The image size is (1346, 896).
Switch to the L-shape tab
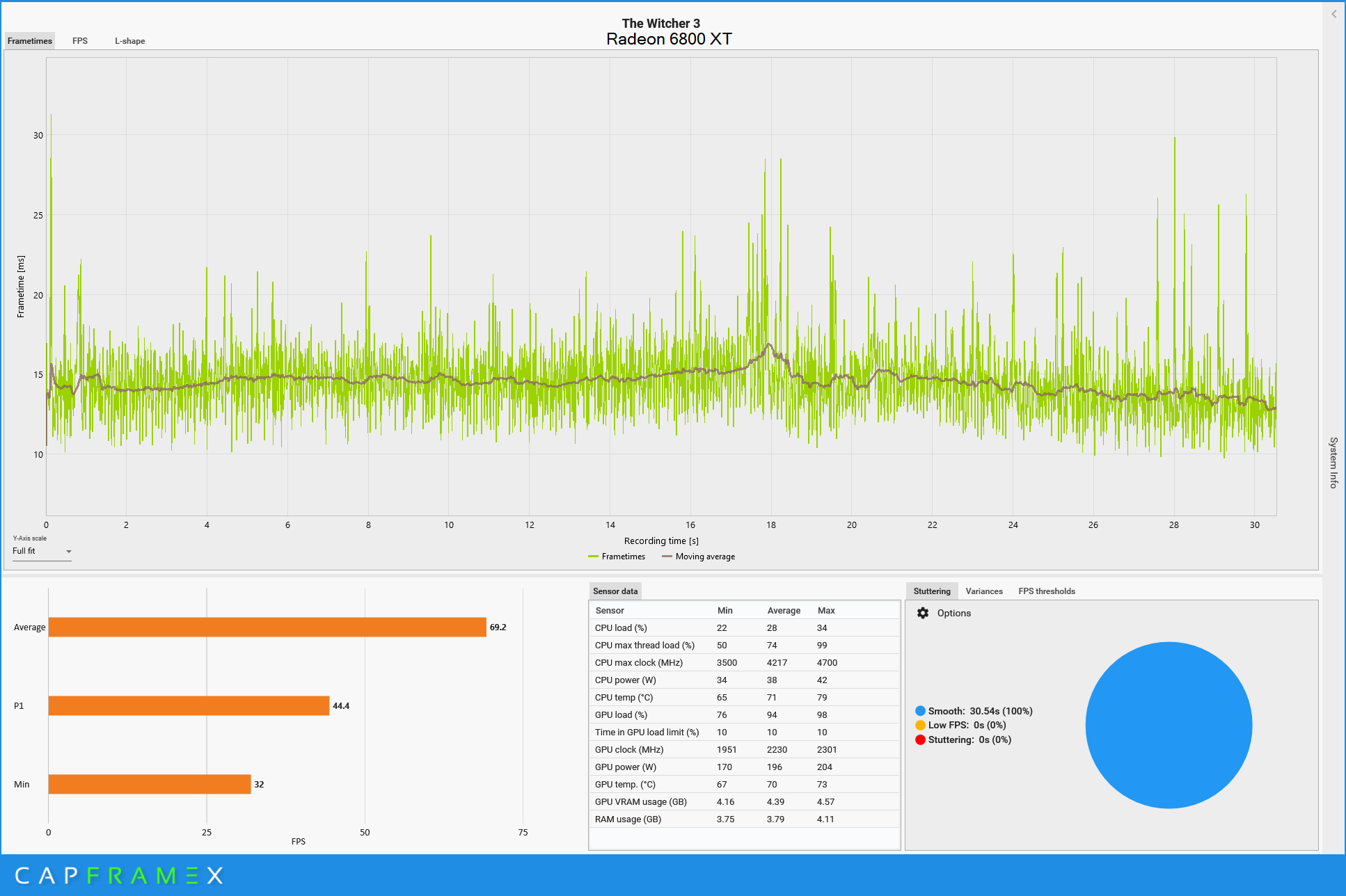pyautogui.click(x=130, y=41)
